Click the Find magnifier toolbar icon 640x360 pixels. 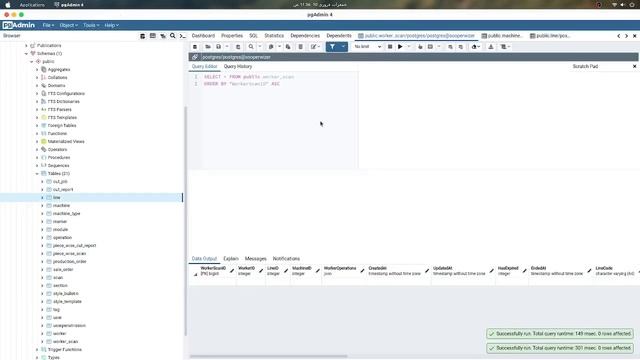pyautogui.click(x=251, y=47)
